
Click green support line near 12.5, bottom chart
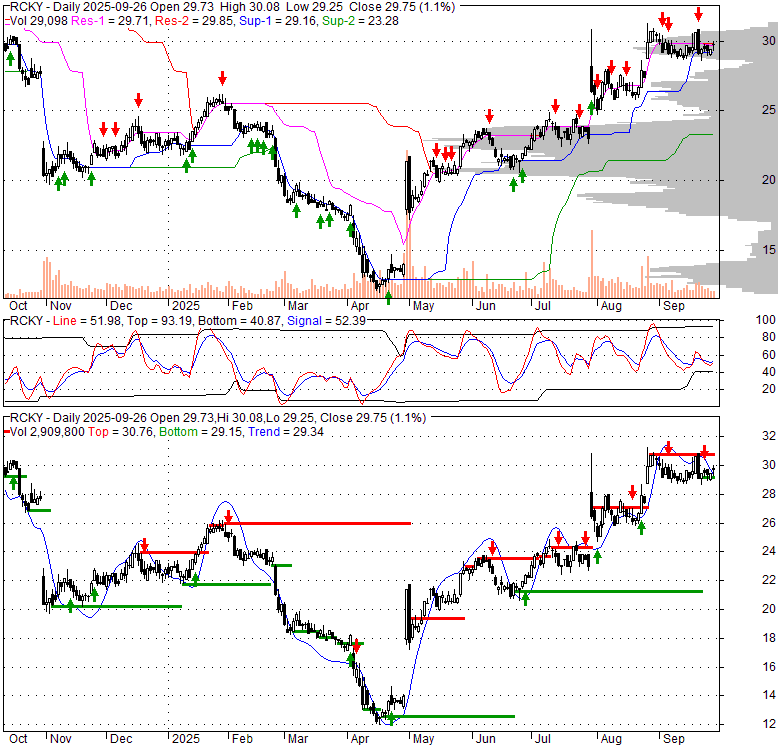click(451, 716)
